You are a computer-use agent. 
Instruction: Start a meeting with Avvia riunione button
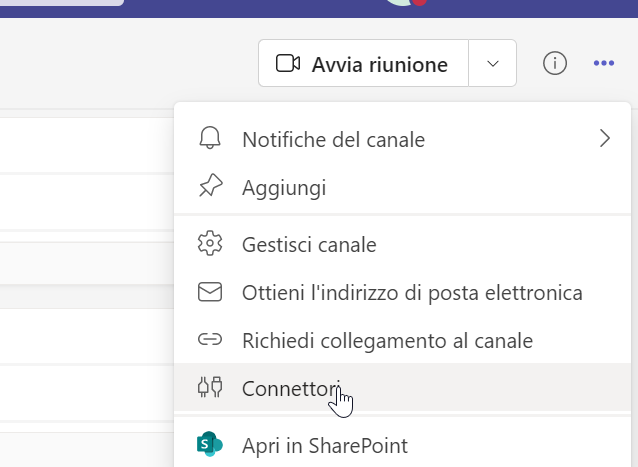(363, 63)
